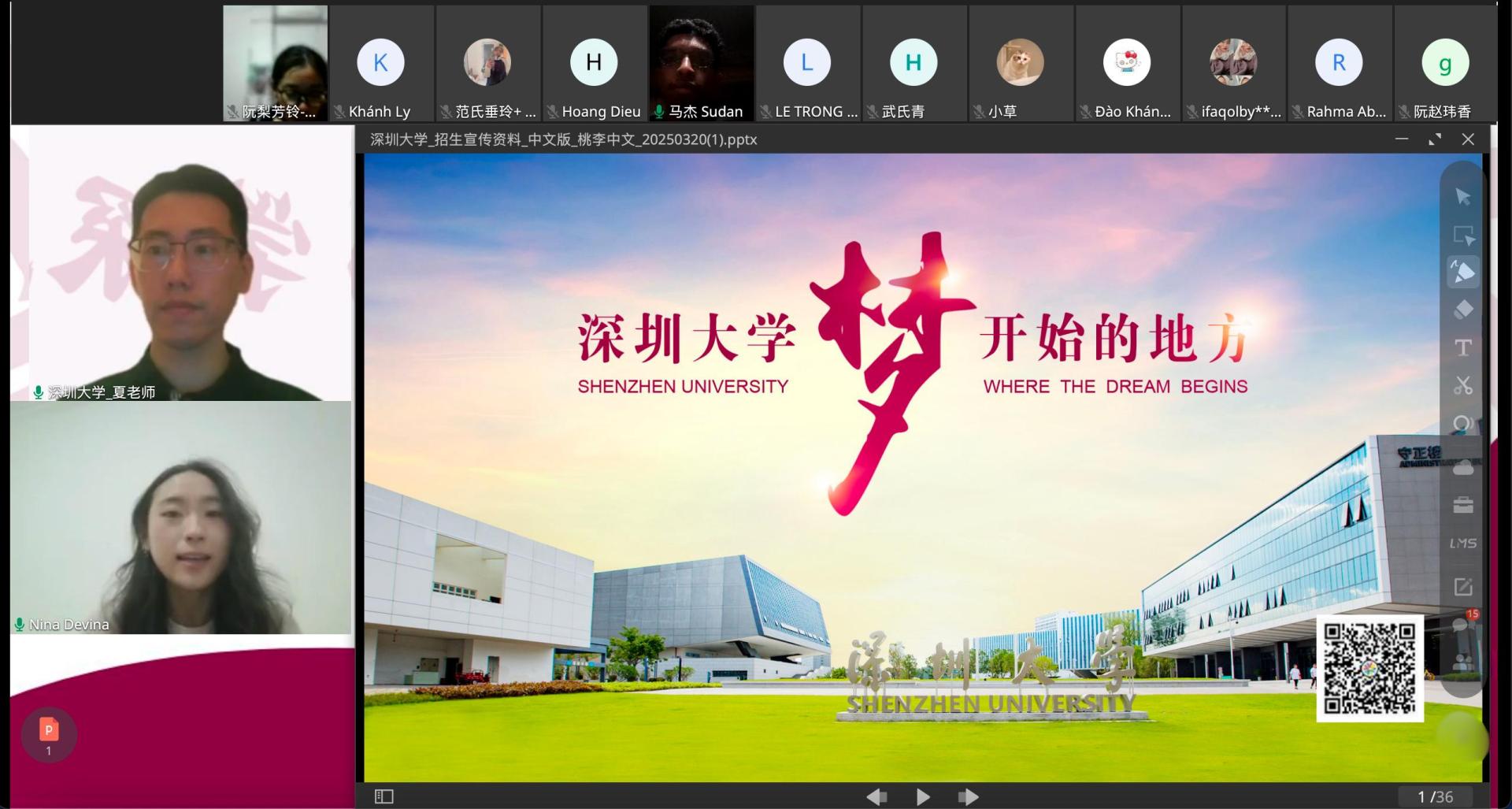Click the Nina Devina name label
The width and height of the screenshot is (1512, 809).
[69, 625]
